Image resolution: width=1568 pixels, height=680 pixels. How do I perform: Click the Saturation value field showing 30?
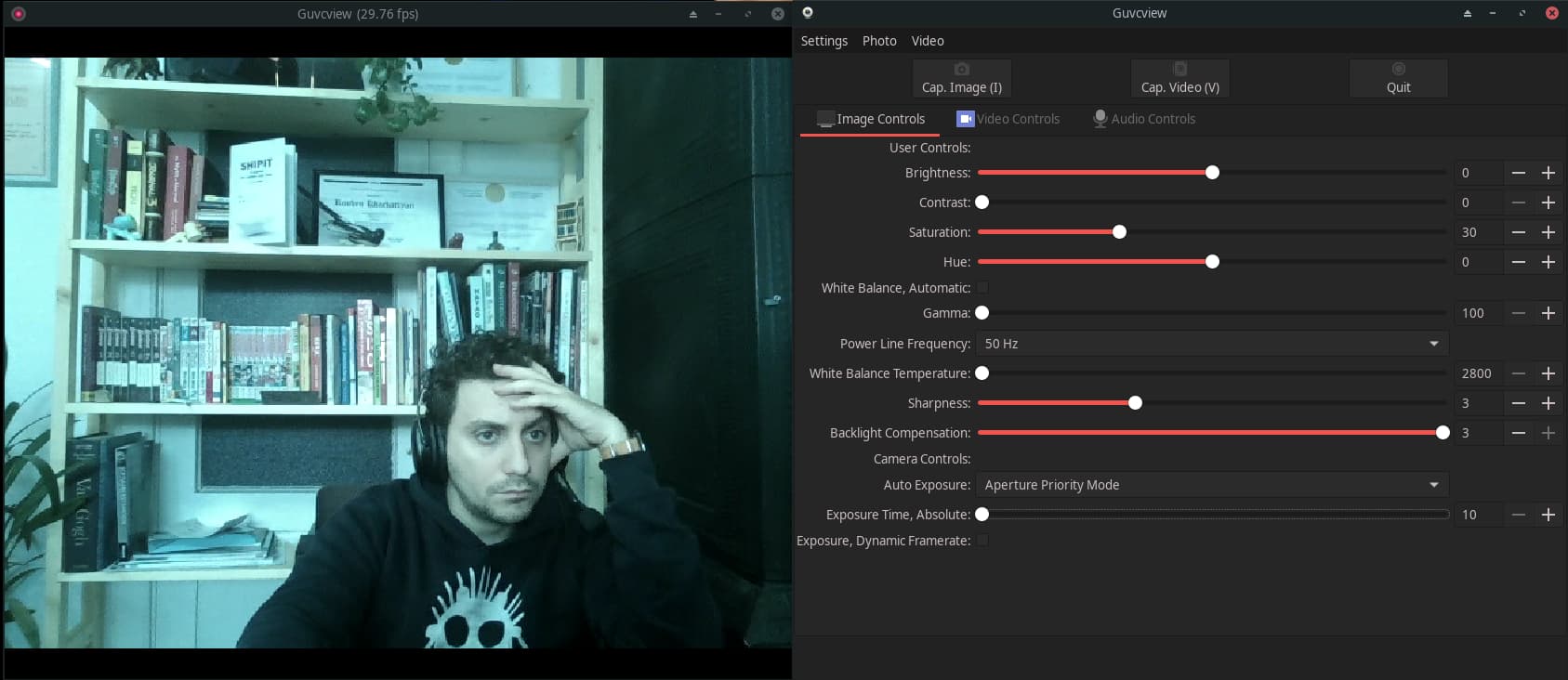1479,232
